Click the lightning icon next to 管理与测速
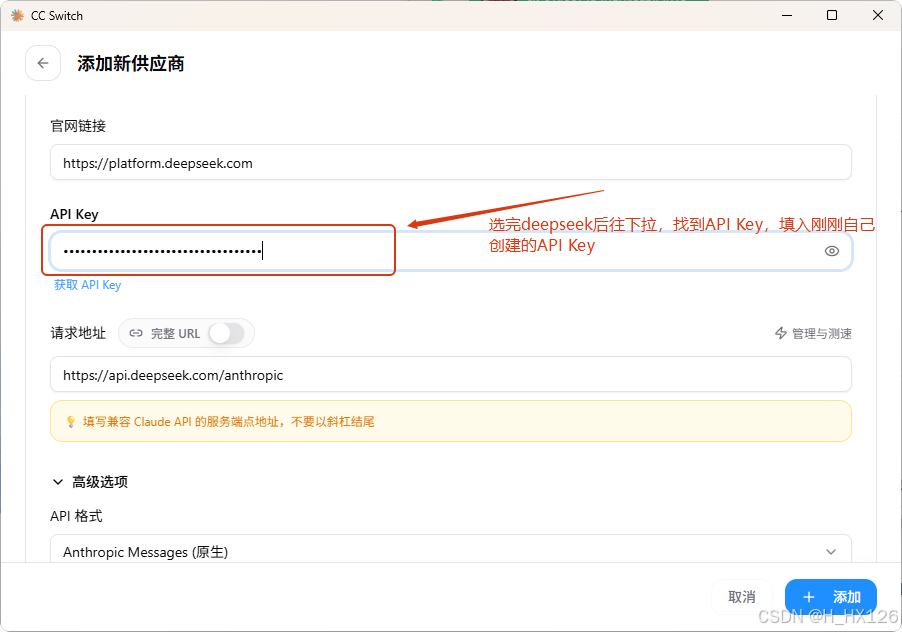Image resolution: width=902 pixels, height=632 pixels. [781, 334]
